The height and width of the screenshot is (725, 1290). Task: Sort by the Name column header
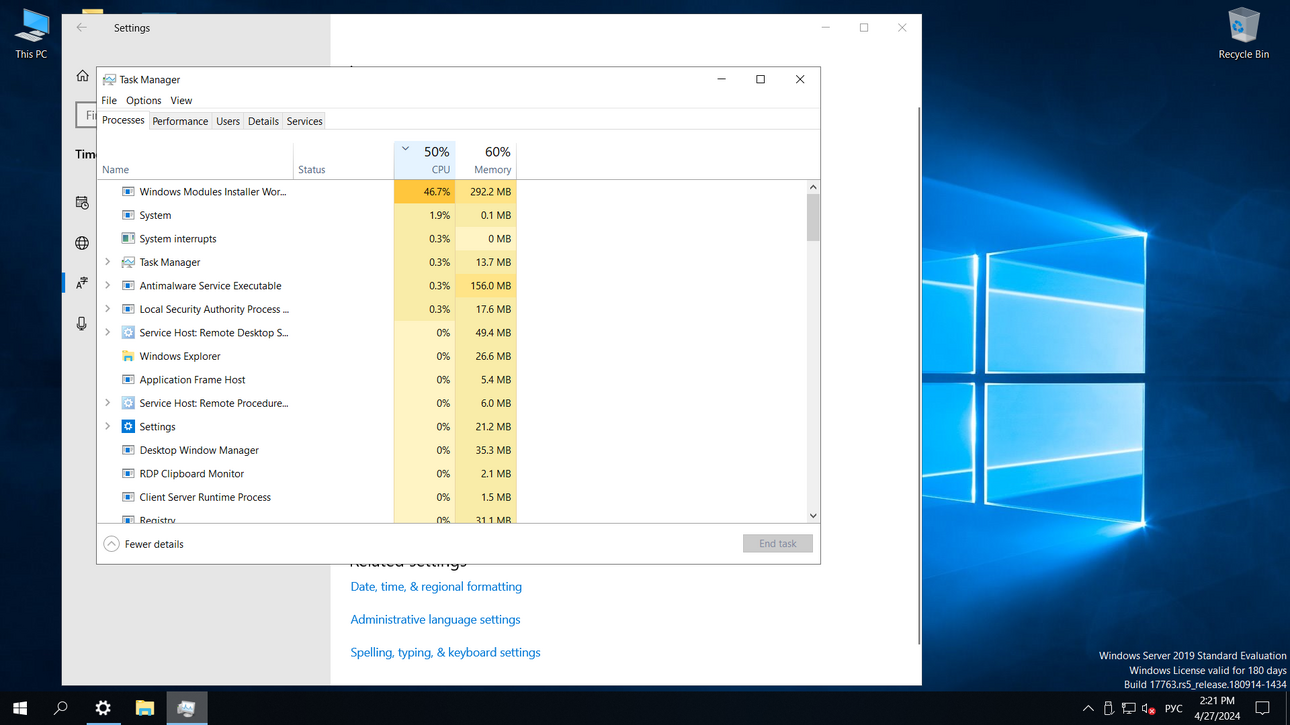[x=195, y=159]
